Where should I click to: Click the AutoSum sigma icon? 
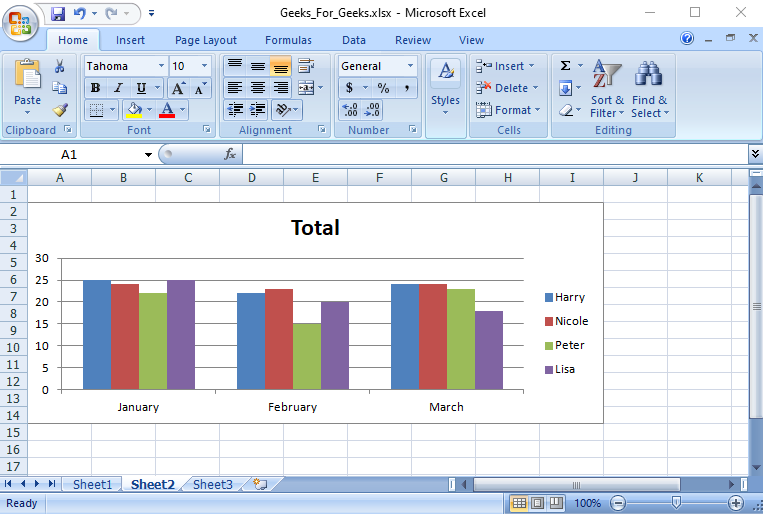click(565, 66)
